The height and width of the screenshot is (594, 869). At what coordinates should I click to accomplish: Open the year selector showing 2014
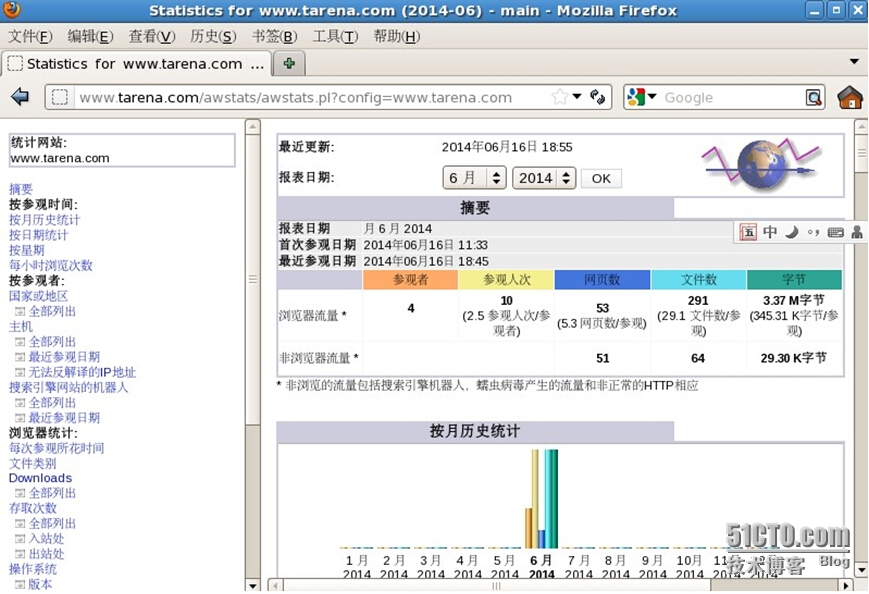pos(544,178)
